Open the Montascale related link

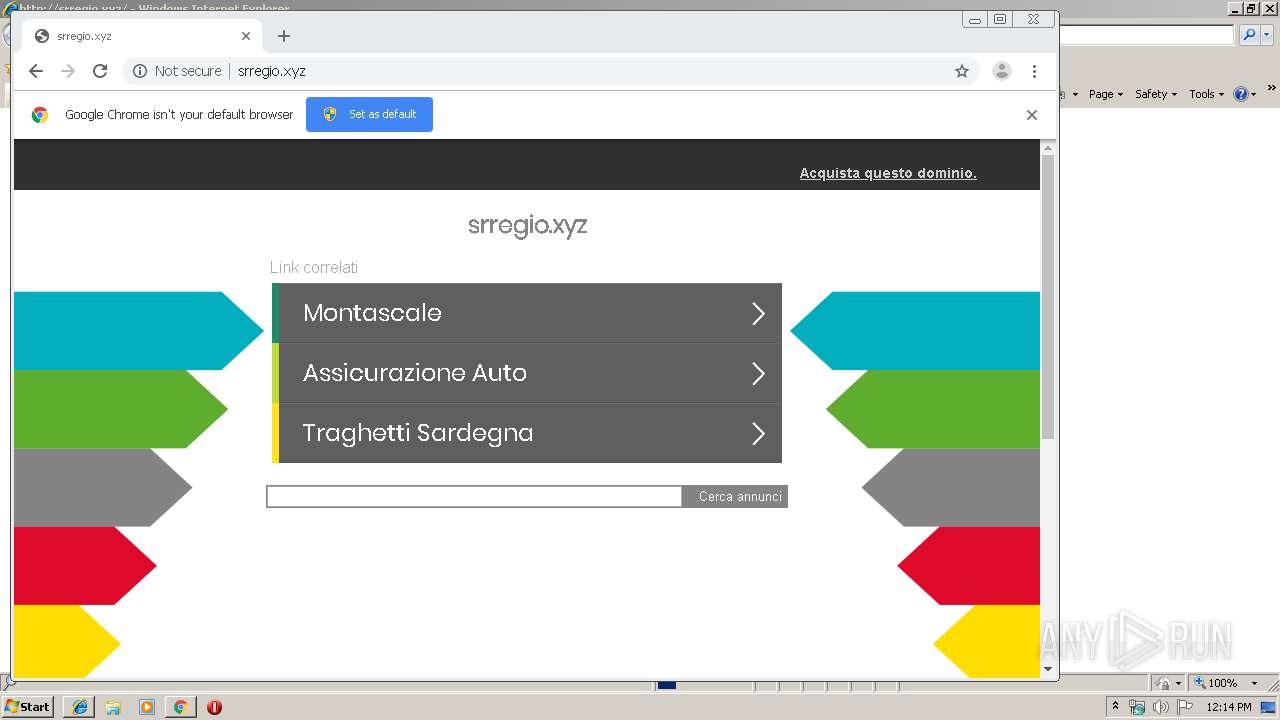[x=527, y=313]
